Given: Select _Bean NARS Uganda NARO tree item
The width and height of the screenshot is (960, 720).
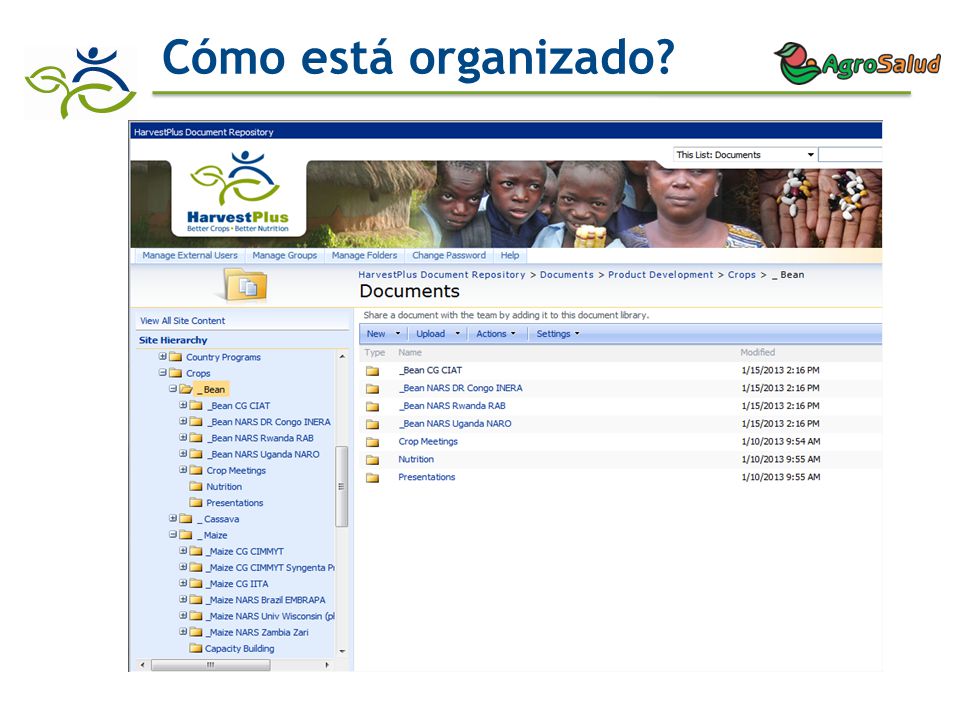Looking at the screenshot, I should tap(263, 454).
